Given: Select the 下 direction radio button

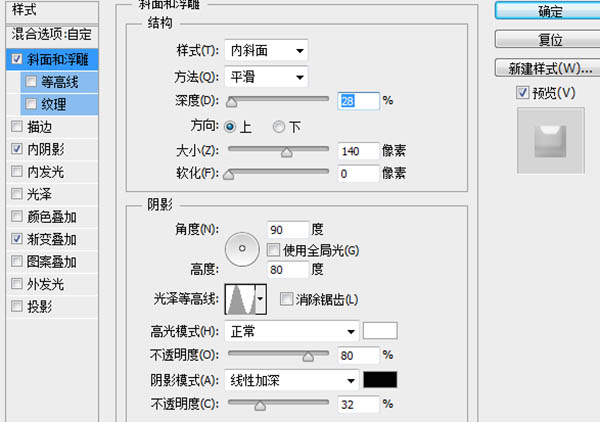Looking at the screenshot, I should click(x=279, y=127).
